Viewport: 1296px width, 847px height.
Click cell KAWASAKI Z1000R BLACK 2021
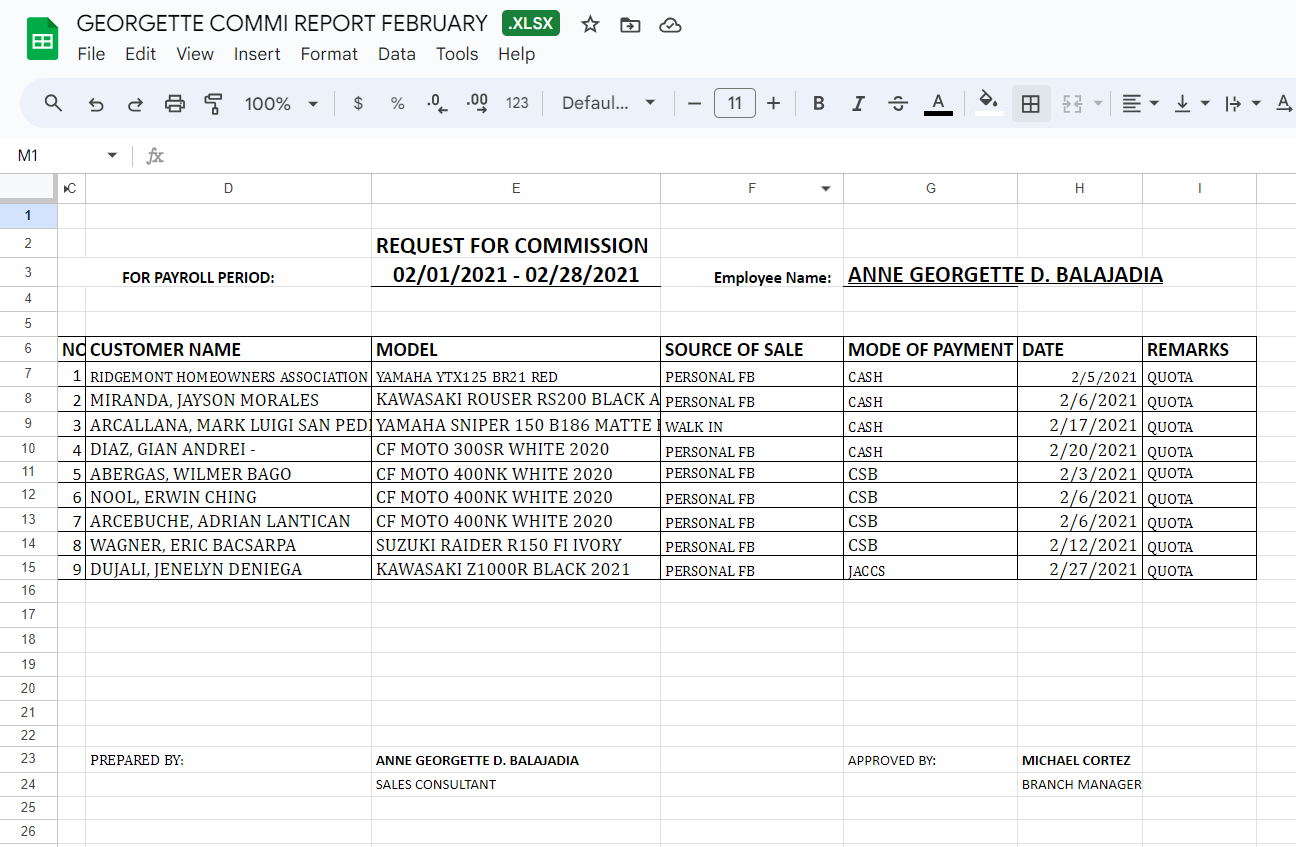click(x=516, y=569)
